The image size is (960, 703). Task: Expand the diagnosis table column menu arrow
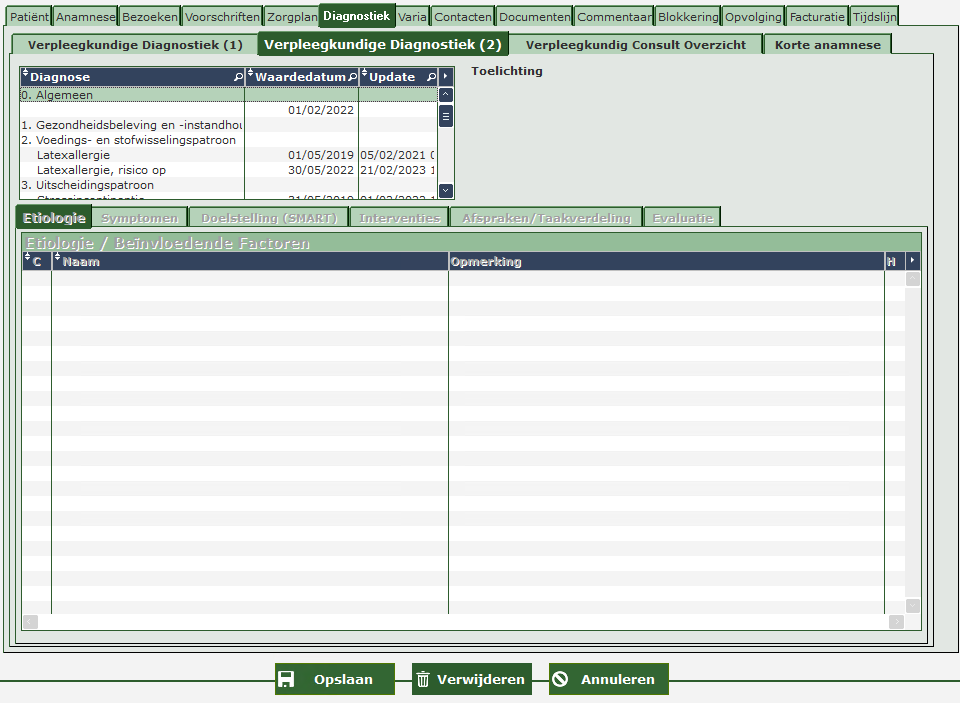446,77
